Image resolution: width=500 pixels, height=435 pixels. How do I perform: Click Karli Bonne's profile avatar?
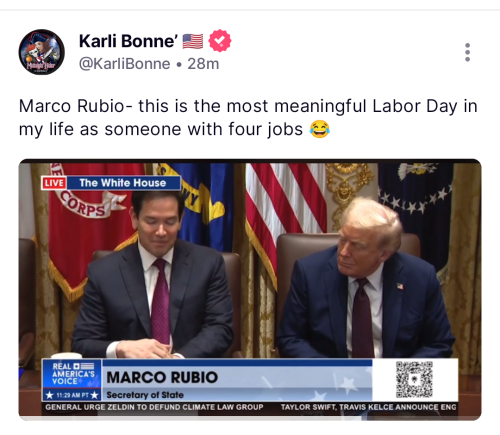tap(42, 52)
